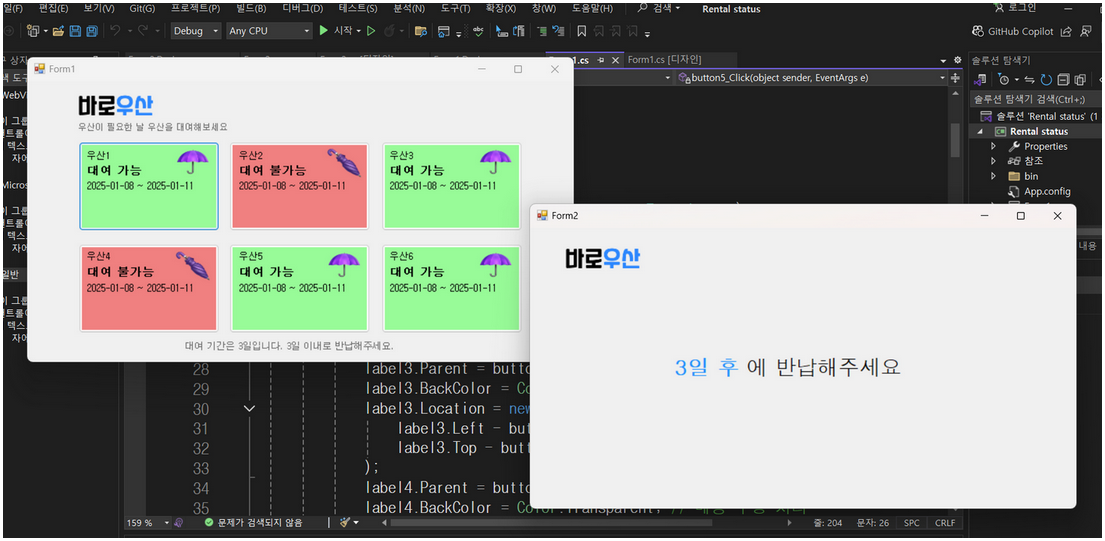This screenshot has height=541, width=1105.
Task: Switch to the Form1.cs [디자인] tab
Action: (665, 60)
